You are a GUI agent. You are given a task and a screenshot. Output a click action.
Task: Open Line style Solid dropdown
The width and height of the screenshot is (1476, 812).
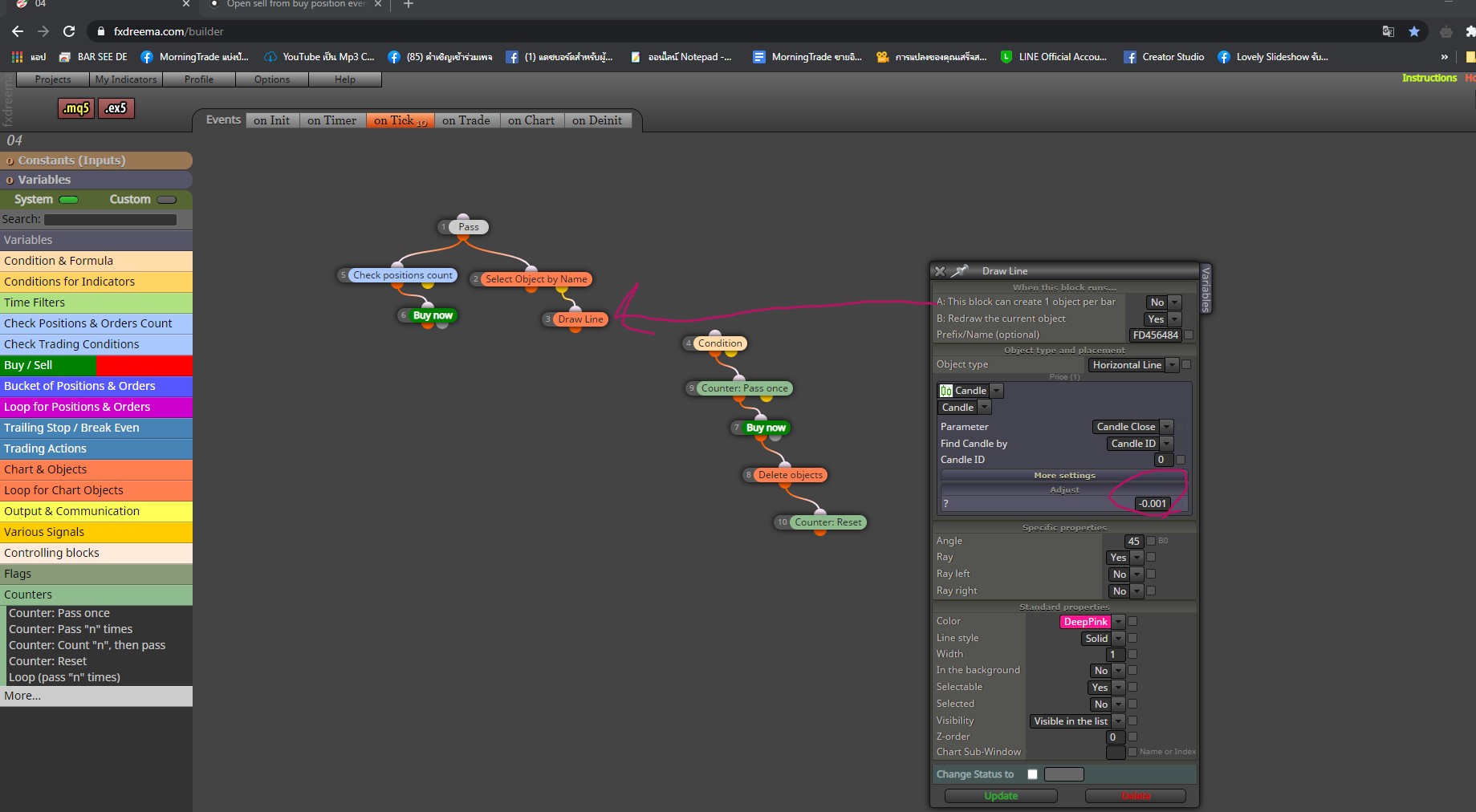click(x=1103, y=639)
